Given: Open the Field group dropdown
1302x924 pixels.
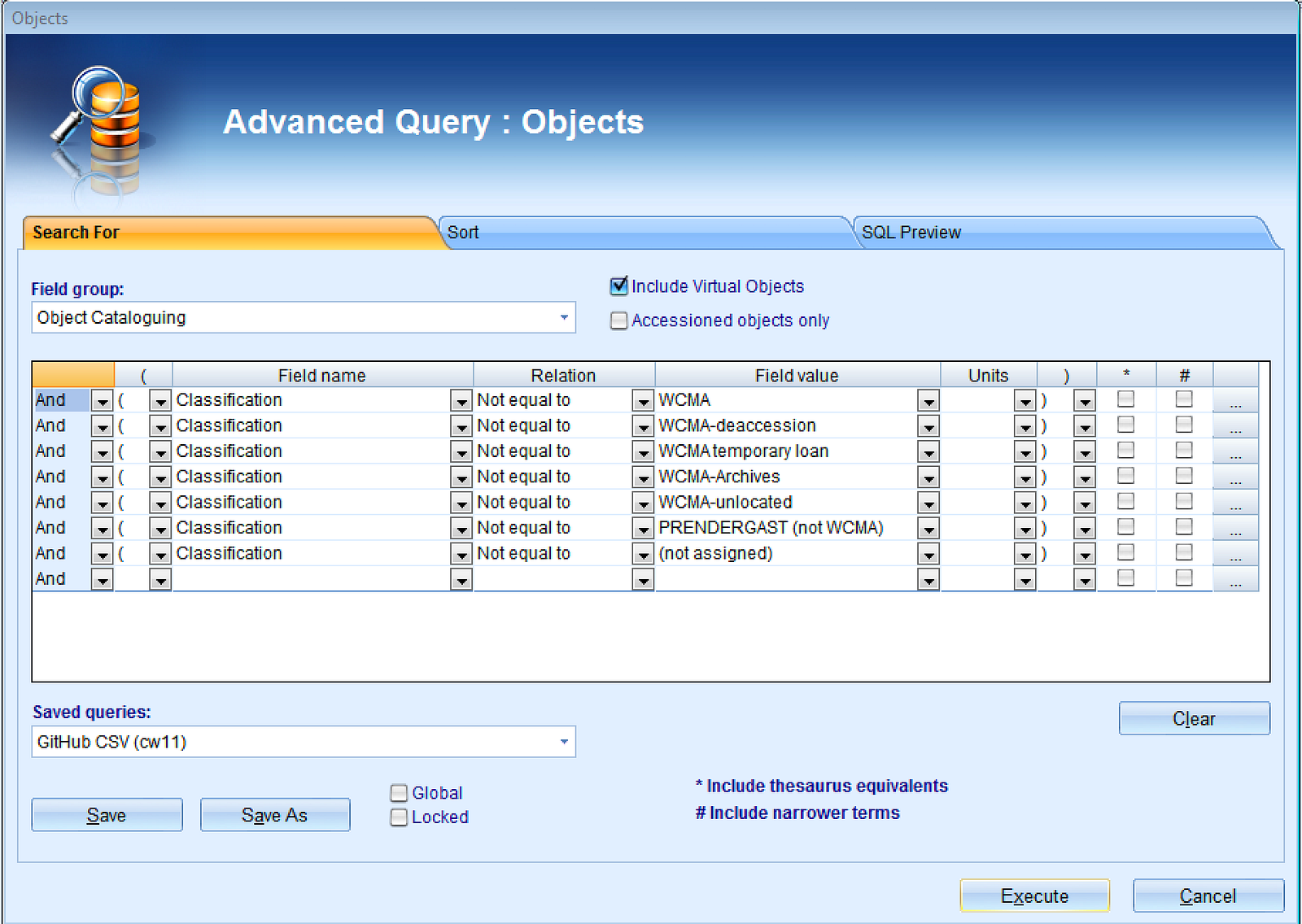Looking at the screenshot, I should coord(564,317).
